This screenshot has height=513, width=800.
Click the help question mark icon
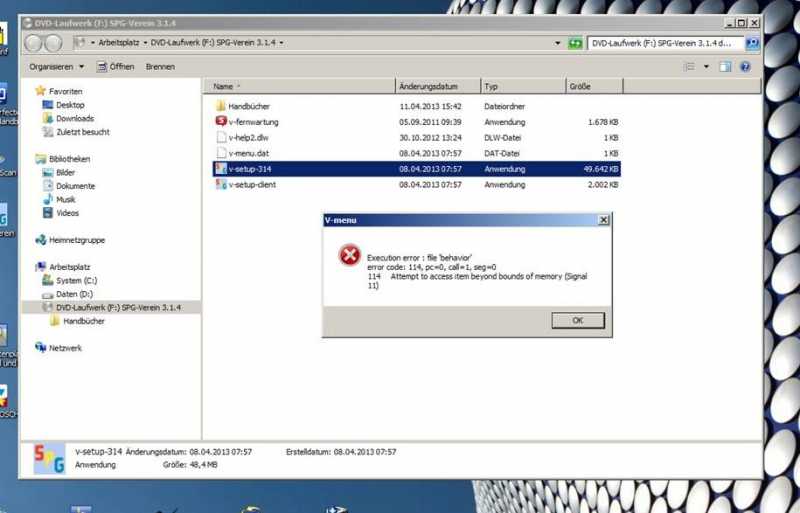pos(746,67)
